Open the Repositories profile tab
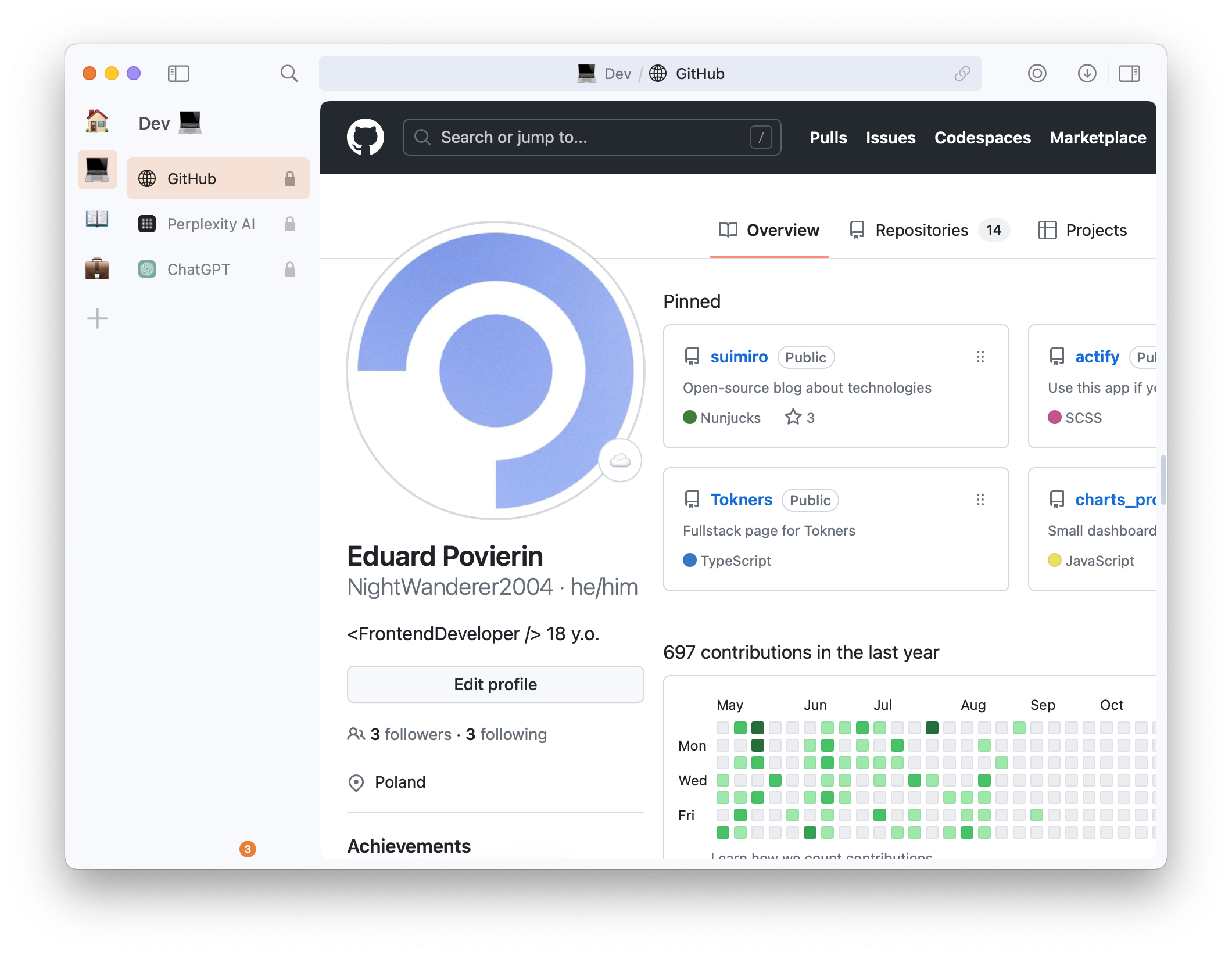Viewport: 1232px width, 955px height. pos(929,231)
